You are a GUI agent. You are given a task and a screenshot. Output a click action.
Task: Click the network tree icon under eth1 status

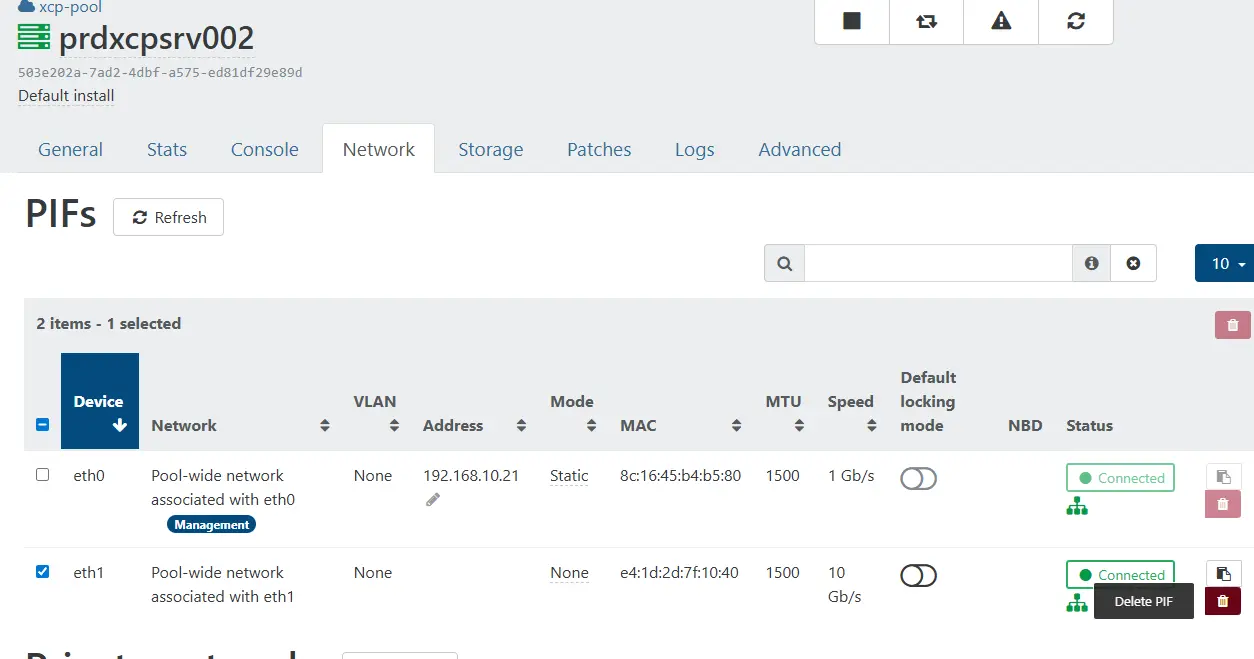(1077, 603)
